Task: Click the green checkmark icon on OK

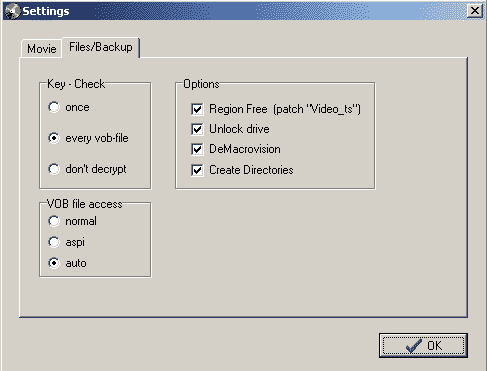Action: pyautogui.click(x=414, y=346)
